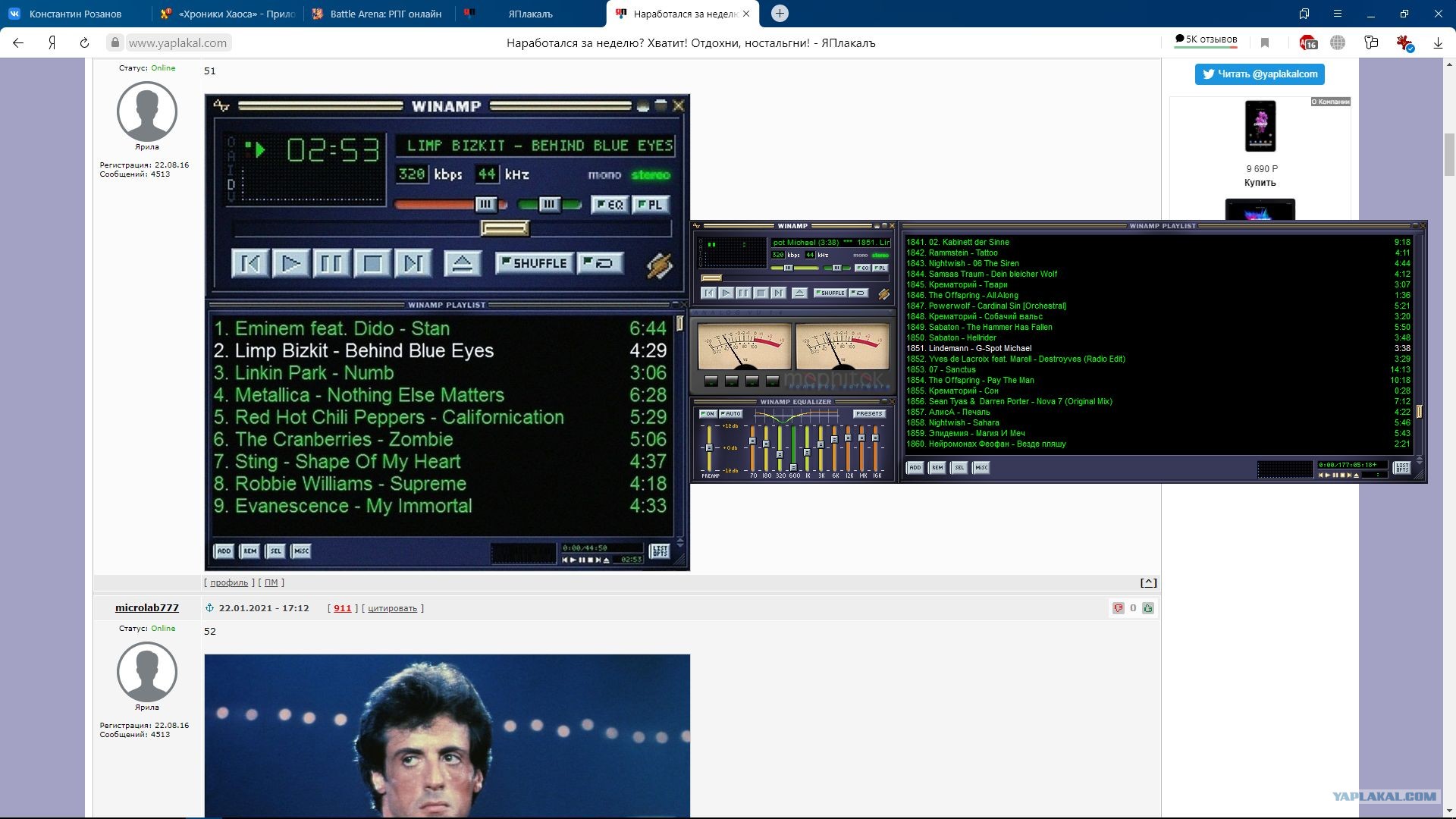
Task: Click the Next track button in large Winamp
Action: (413, 263)
